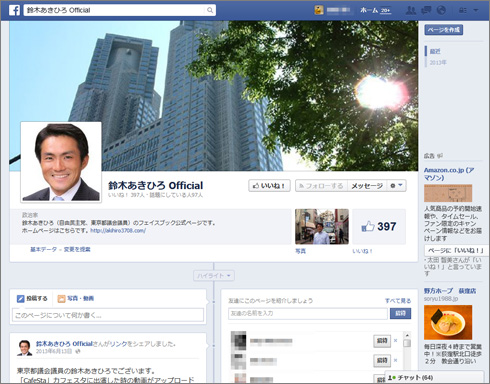Click メッセージ button
Viewport: 490px width, 384px height.
coord(367,186)
